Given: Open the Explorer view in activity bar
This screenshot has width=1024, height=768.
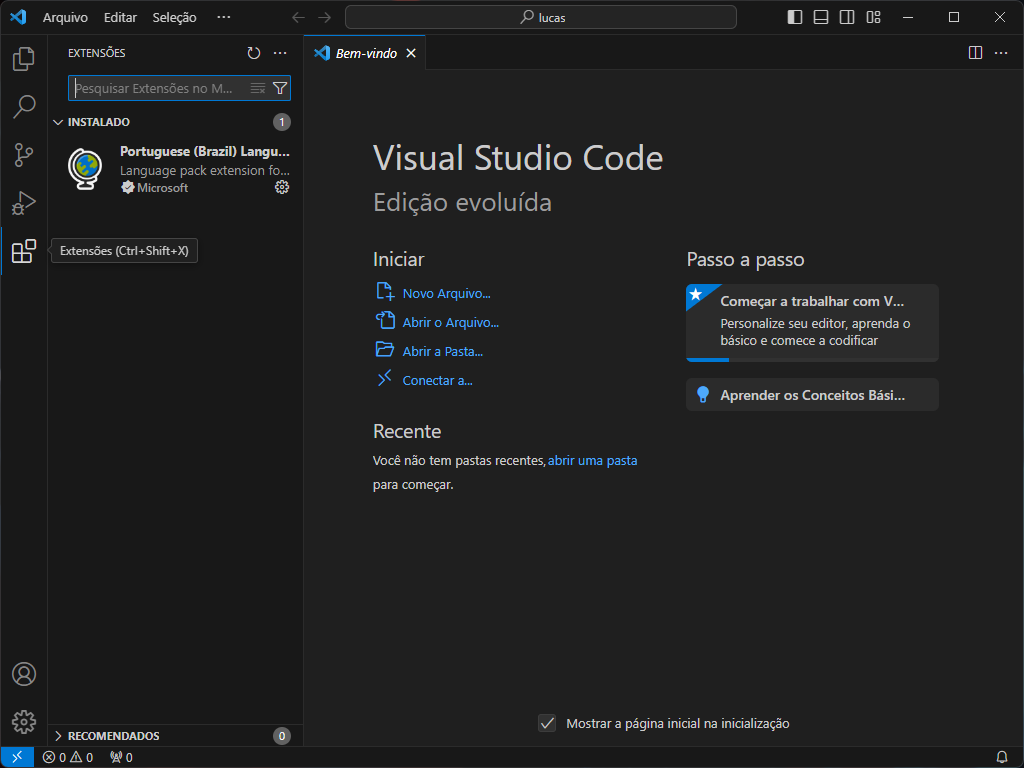Looking at the screenshot, I should [23, 60].
